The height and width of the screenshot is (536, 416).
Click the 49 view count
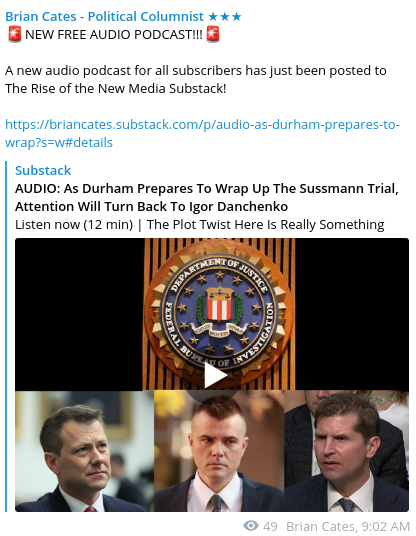(x=270, y=526)
